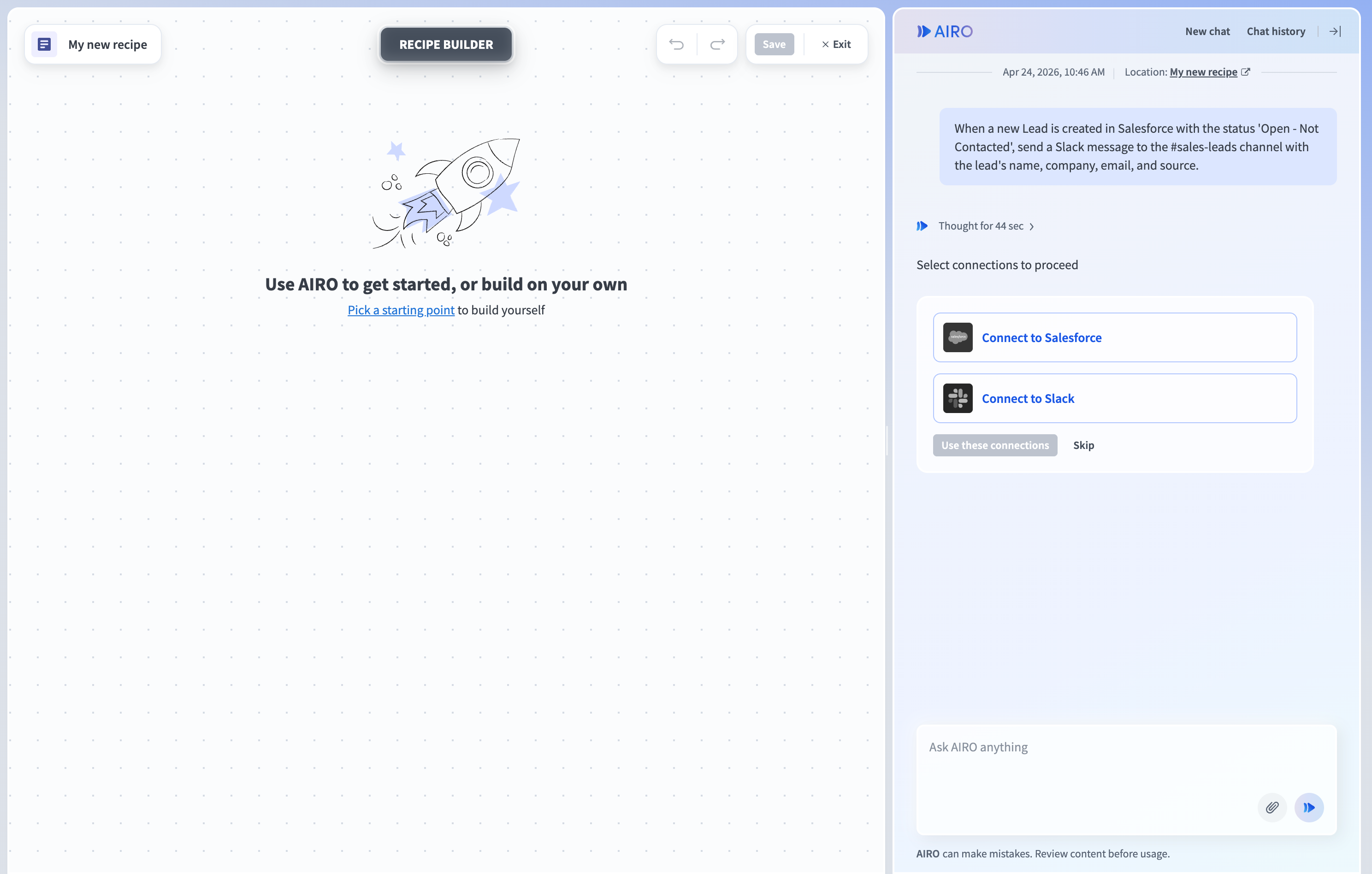This screenshot has width=1372, height=874.
Task: Click the undo arrow icon
Action: 676,44
